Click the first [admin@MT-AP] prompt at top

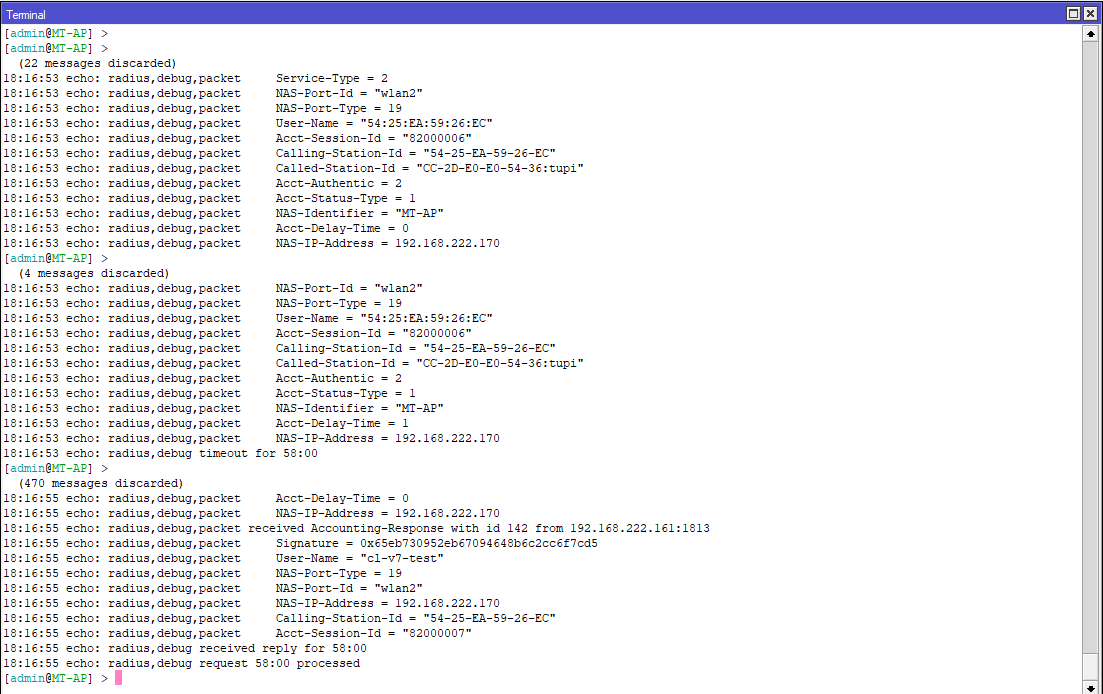click(56, 34)
